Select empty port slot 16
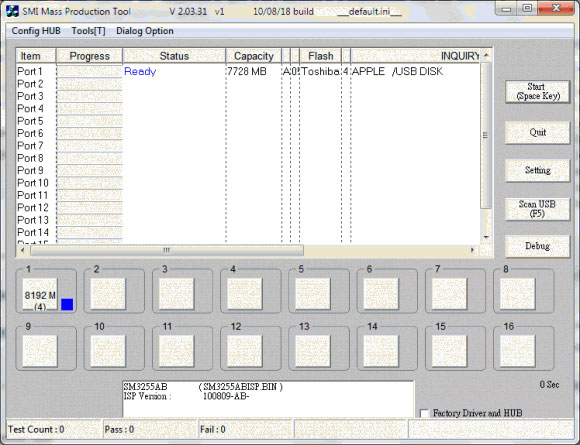The height and width of the screenshot is (445, 580). pyautogui.click(x=517, y=351)
